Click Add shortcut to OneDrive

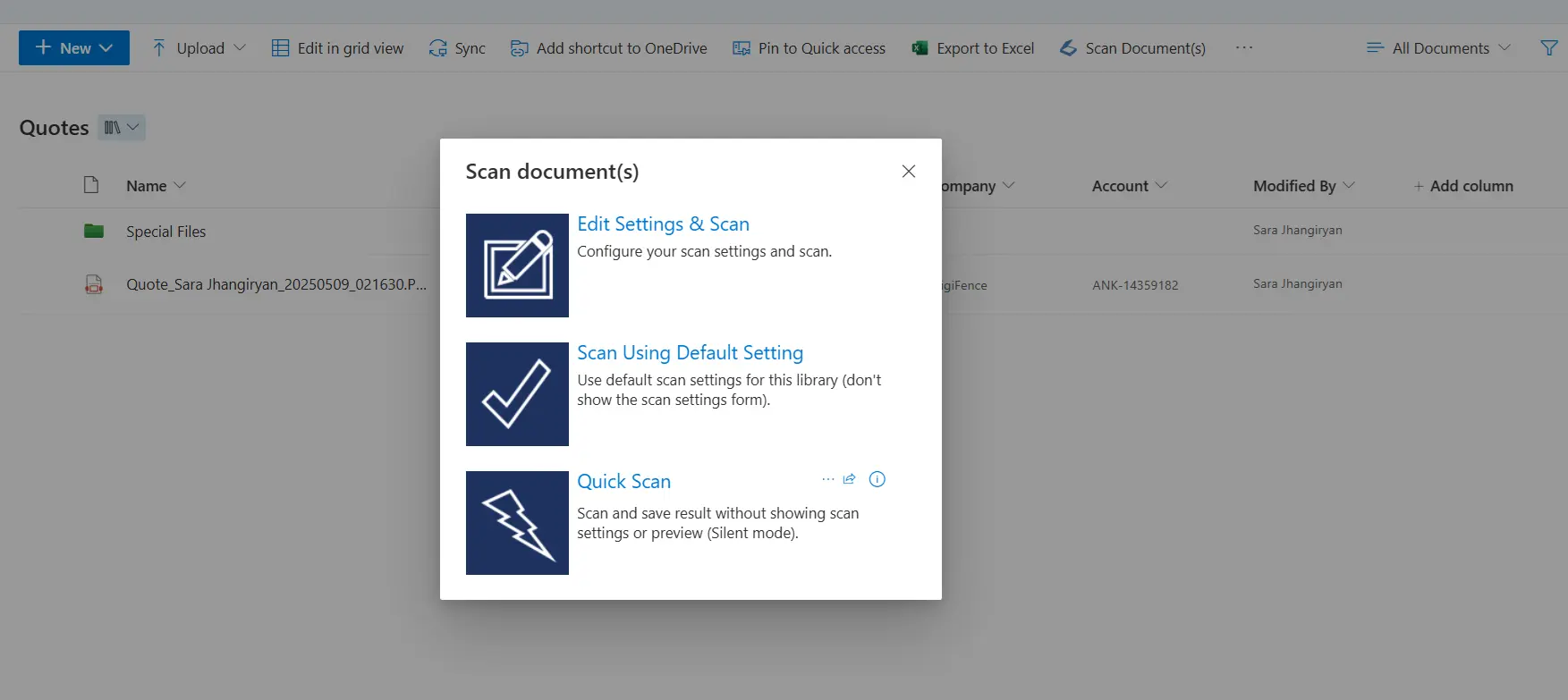pos(608,48)
